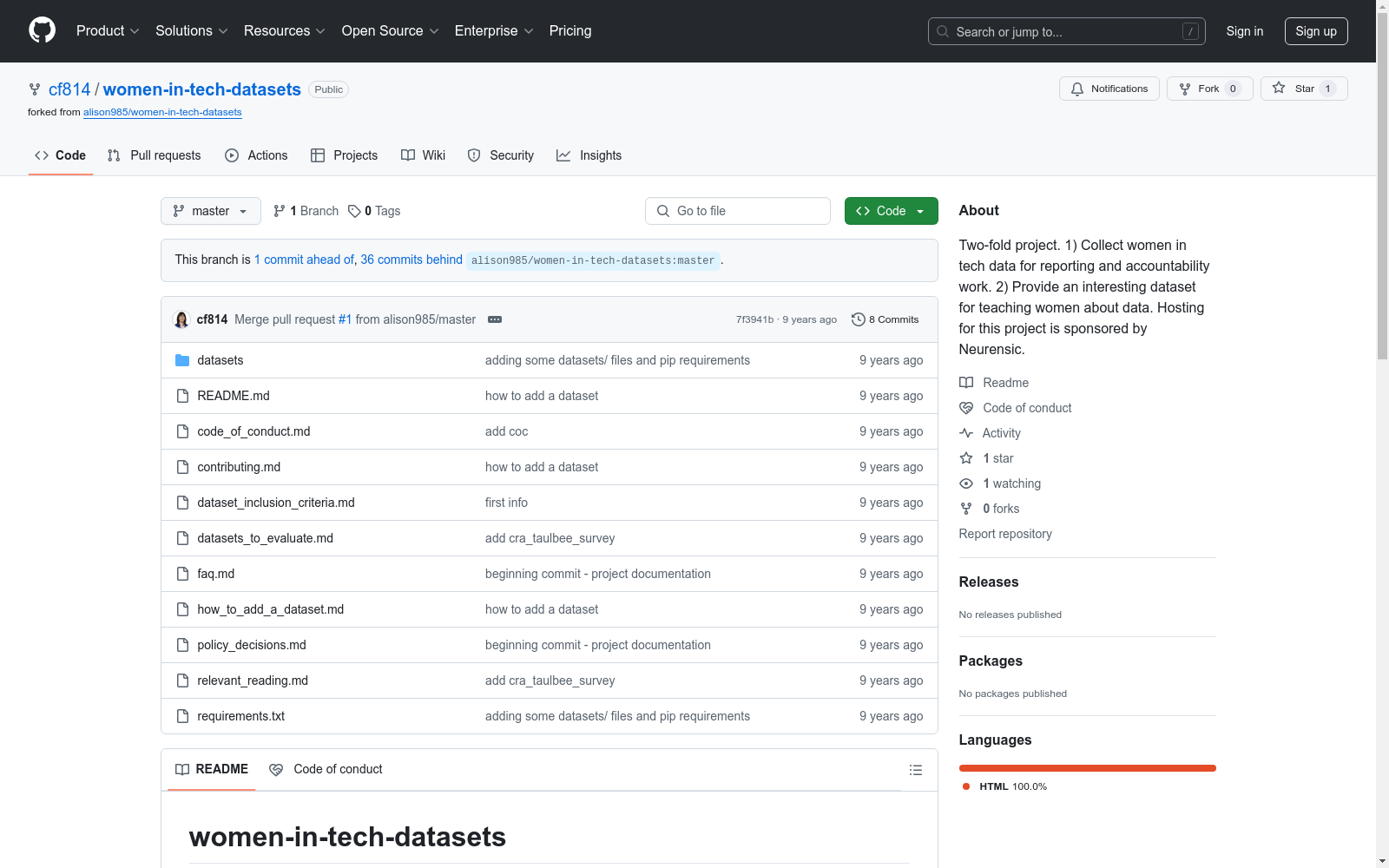The image size is (1389, 868).
Task: View the Insights tab
Action: (589, 155)
